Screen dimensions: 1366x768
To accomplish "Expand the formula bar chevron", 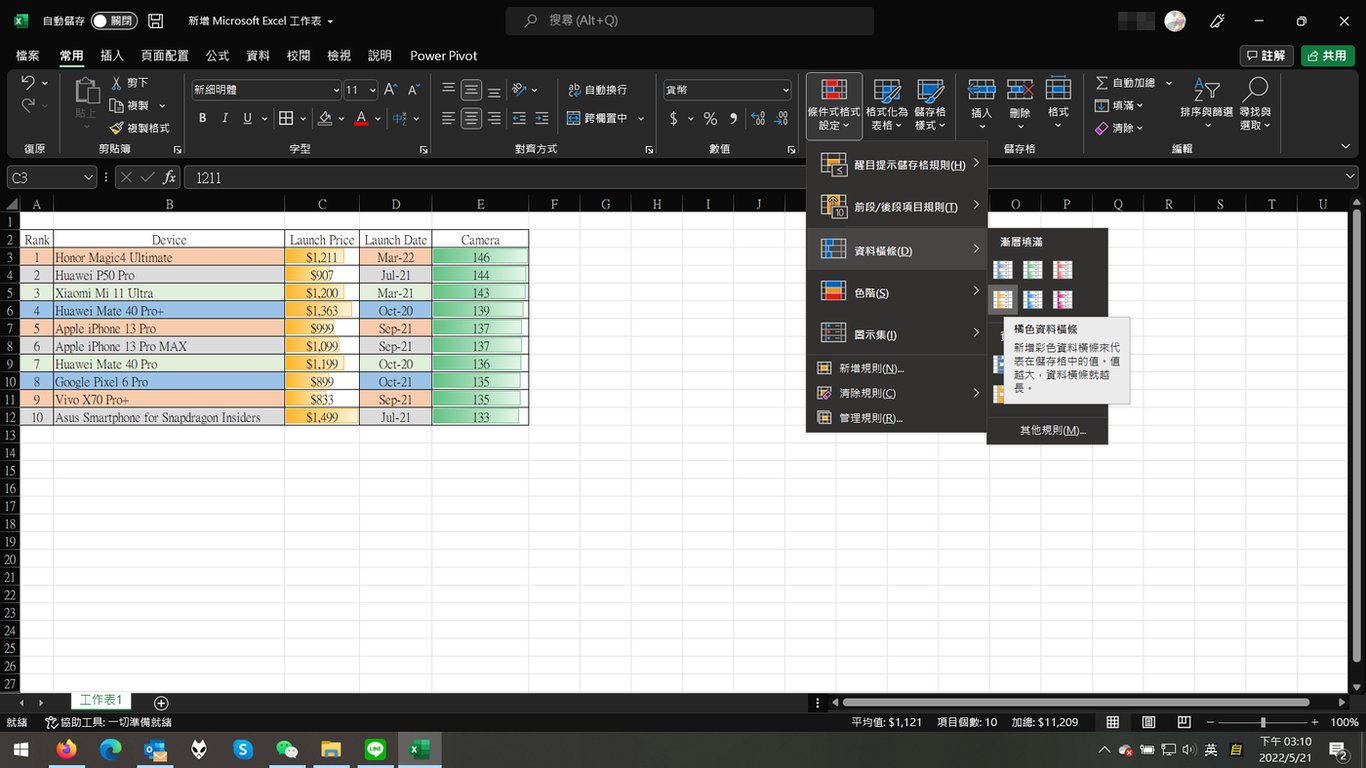I will [x=1350, y=177].
